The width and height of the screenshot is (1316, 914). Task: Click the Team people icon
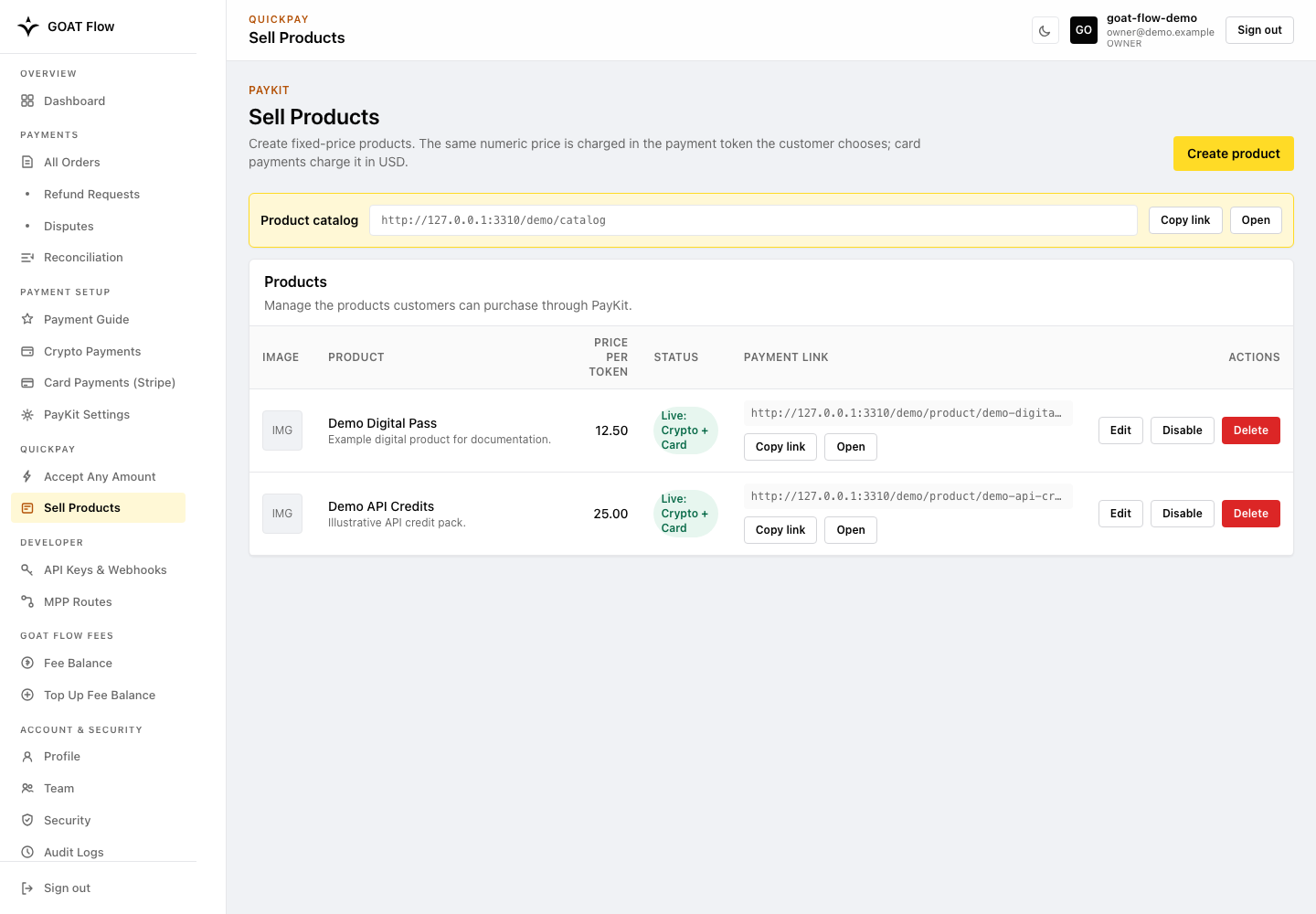coord(27,789)
